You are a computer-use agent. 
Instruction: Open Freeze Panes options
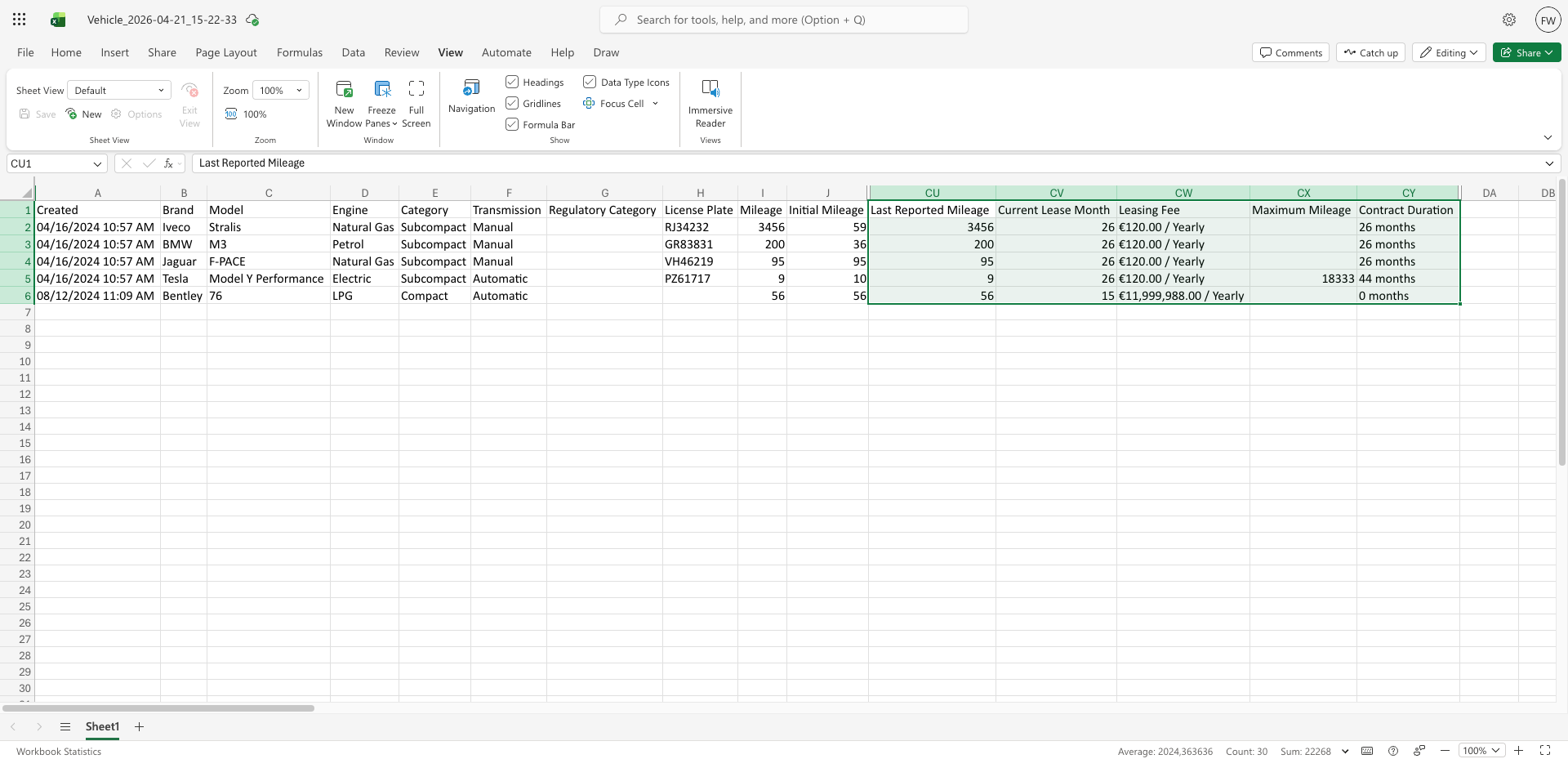pyautogui.click(x=382, y=104)
